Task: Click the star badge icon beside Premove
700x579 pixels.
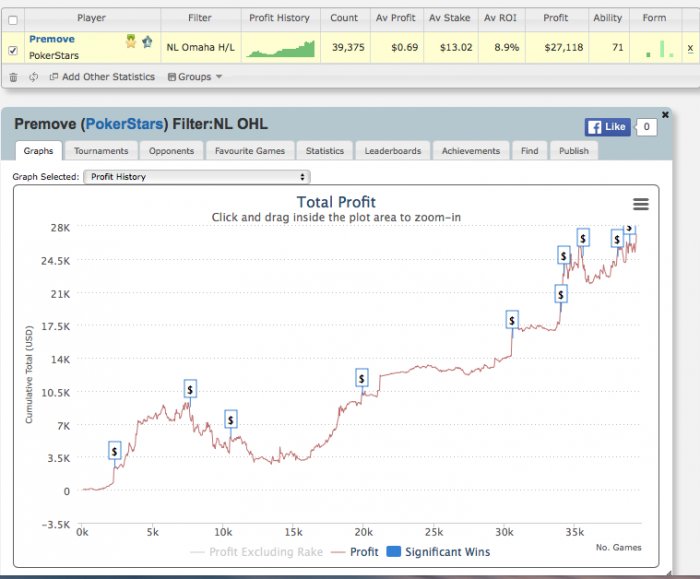Action: (x=147, y=42)
